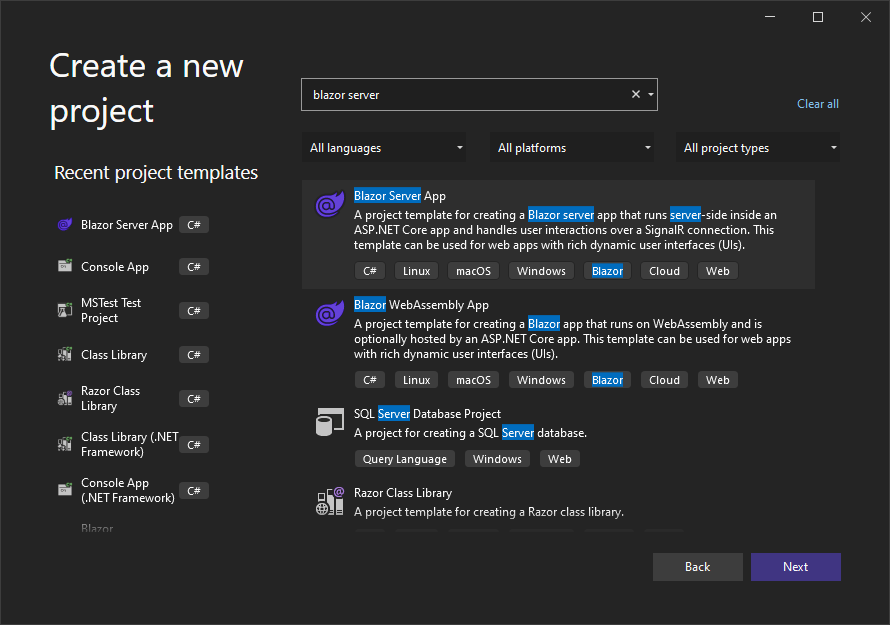Click the Cloud tag under Blazor Server App
Image resolution: width=890 pixels, height=625 pixels.
[x=664, y=271]
